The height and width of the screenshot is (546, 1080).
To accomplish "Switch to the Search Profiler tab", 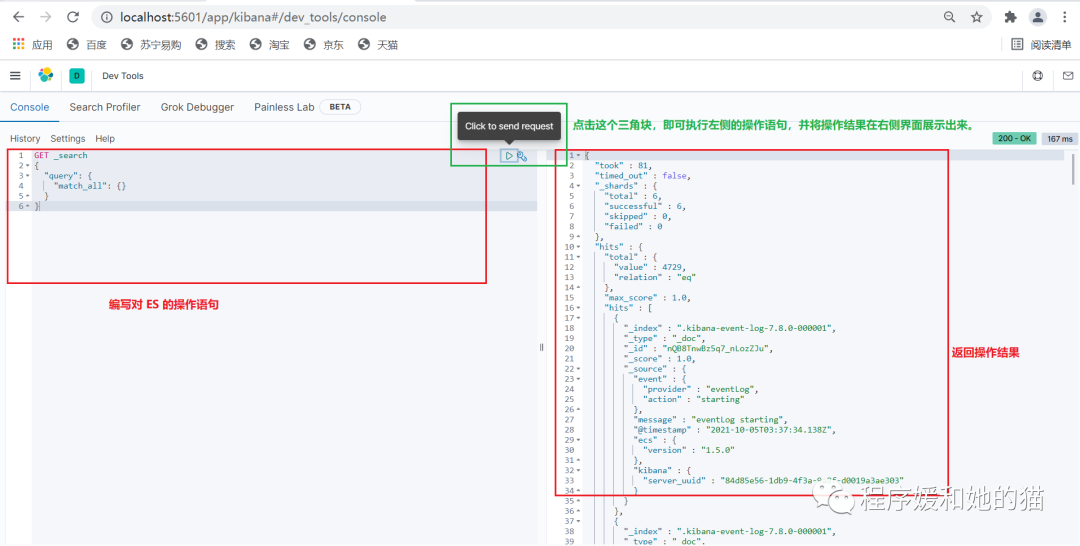I will pos(105,107).
